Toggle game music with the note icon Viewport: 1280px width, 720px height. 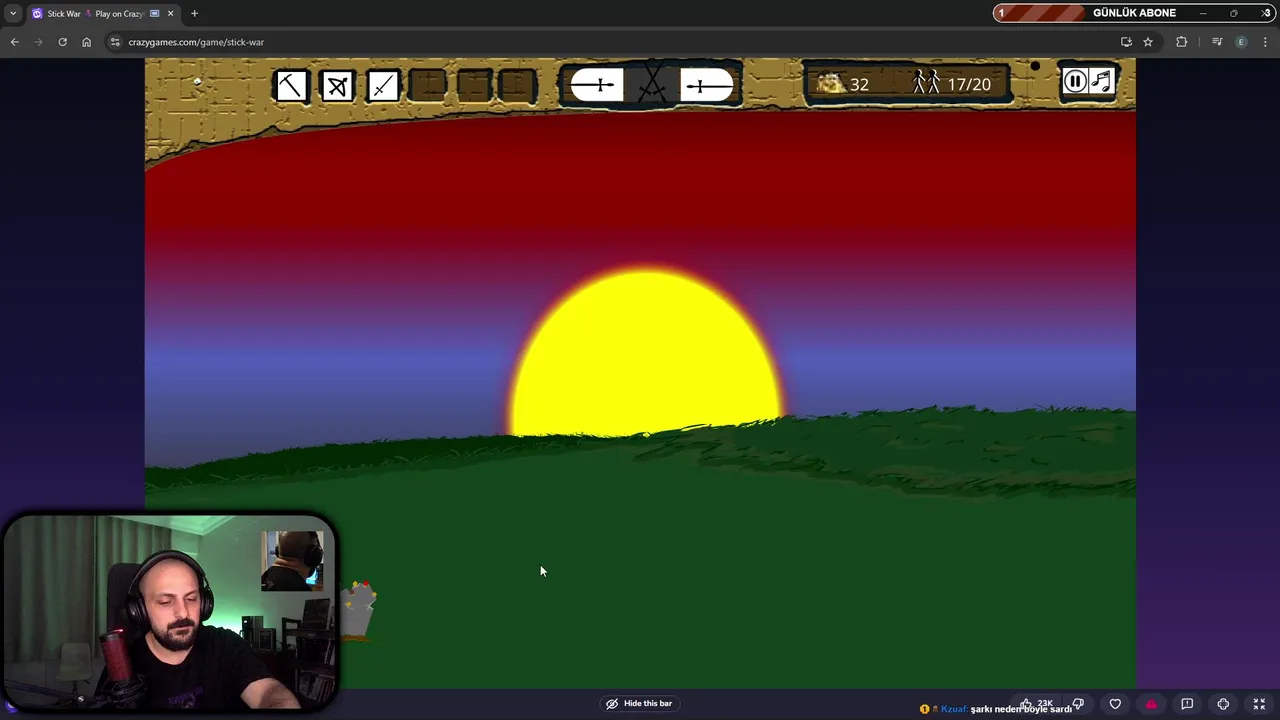(1101, 82)
